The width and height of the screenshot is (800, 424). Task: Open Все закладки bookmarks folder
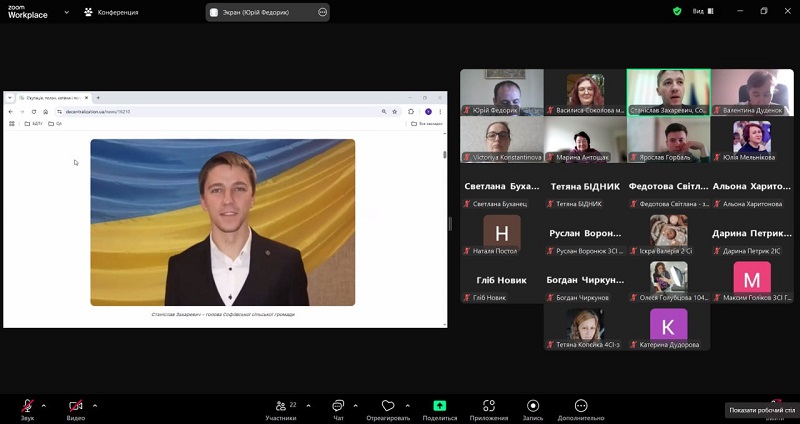[x=427, y=123]
